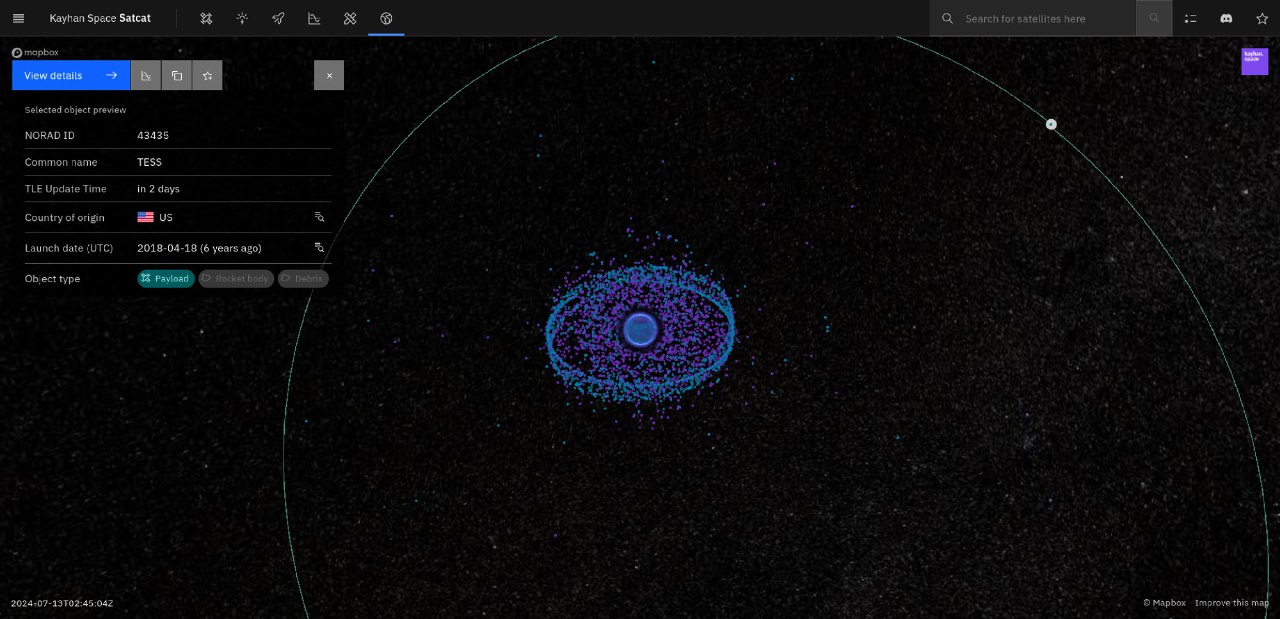Open the satellite icon tab in top bar

pyautogui.click(x=206, y=18)
